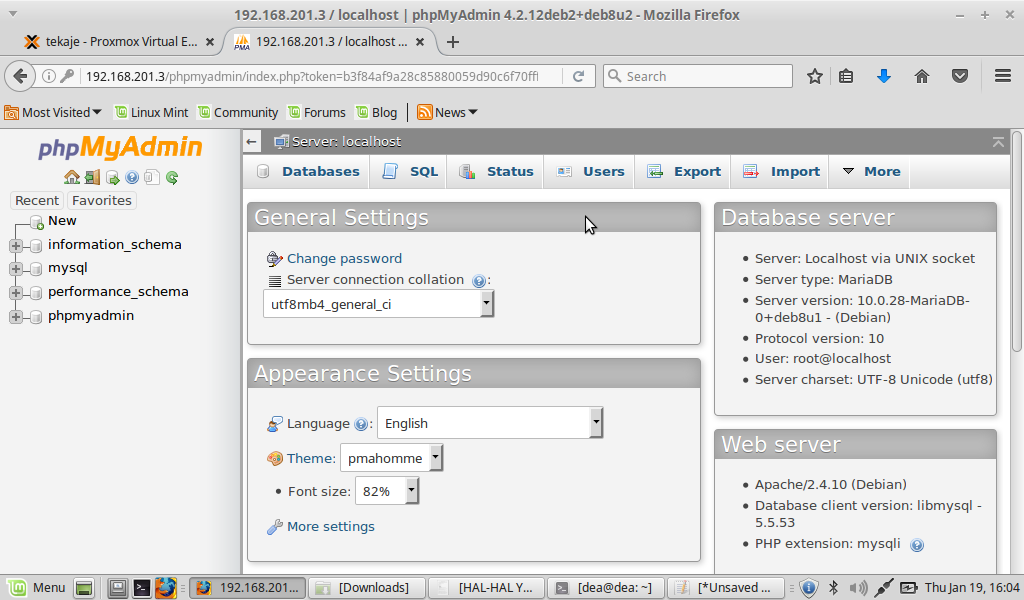Screen dimensions: 1024x600
Task: Open the Server connection collation dropdown
Action: click(x=378, y=304)
